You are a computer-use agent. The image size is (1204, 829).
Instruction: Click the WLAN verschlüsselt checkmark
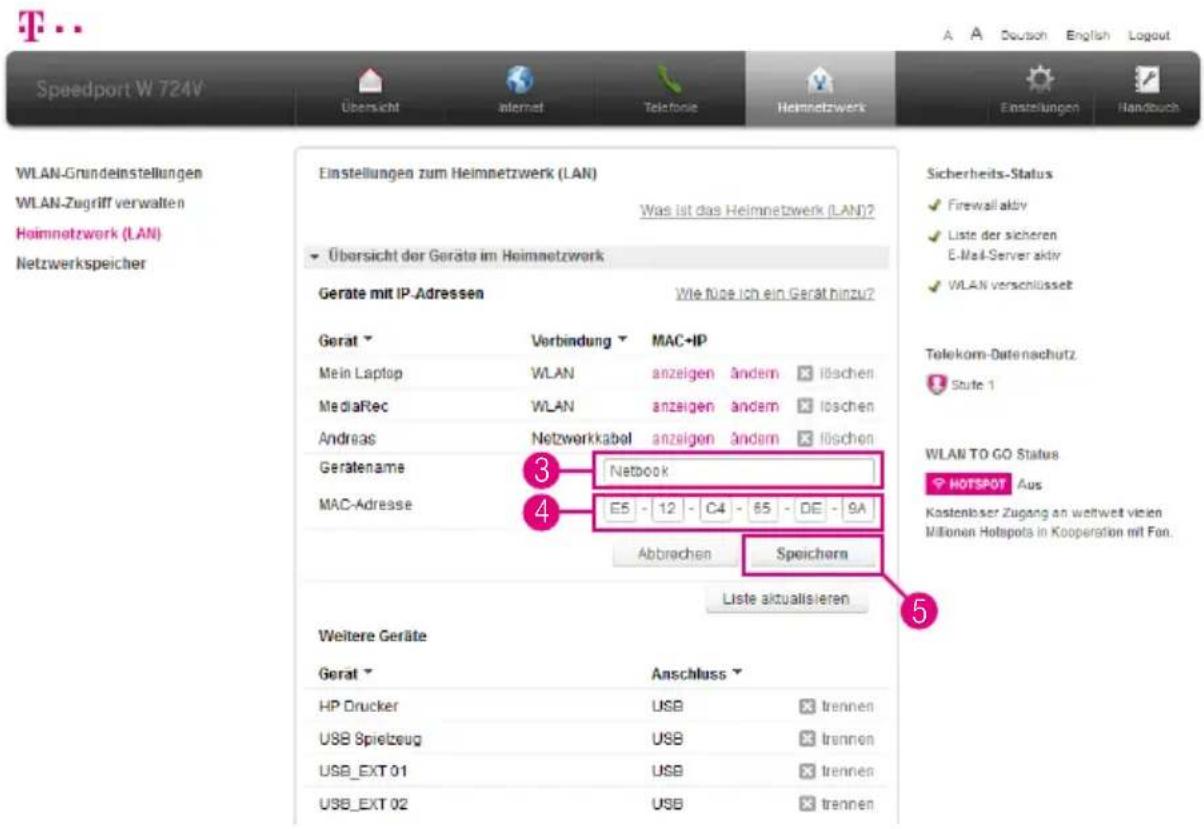click(934, 286)
